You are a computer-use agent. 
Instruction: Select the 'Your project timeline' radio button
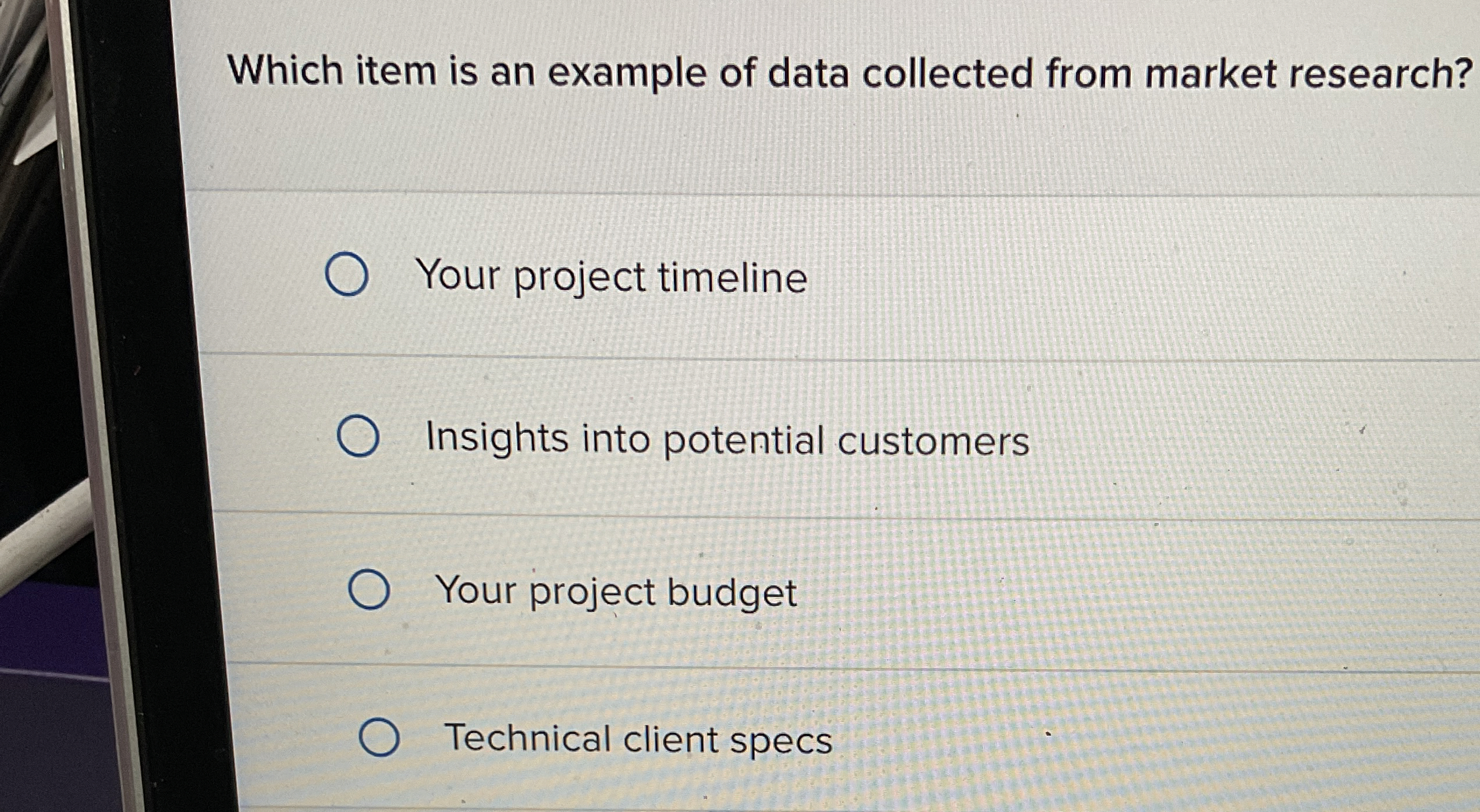[x=346, y=275]
